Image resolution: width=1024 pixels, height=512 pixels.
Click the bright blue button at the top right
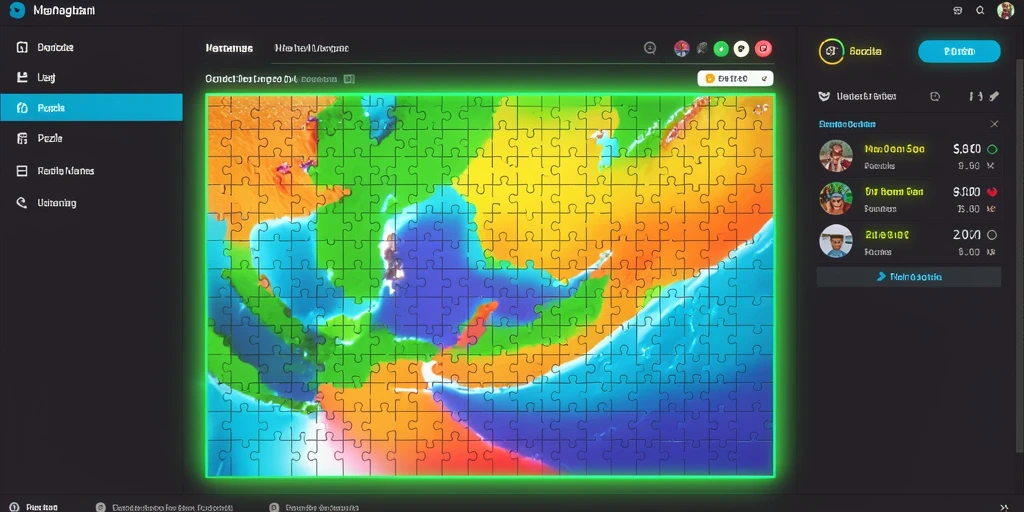[x=959, y=52]
